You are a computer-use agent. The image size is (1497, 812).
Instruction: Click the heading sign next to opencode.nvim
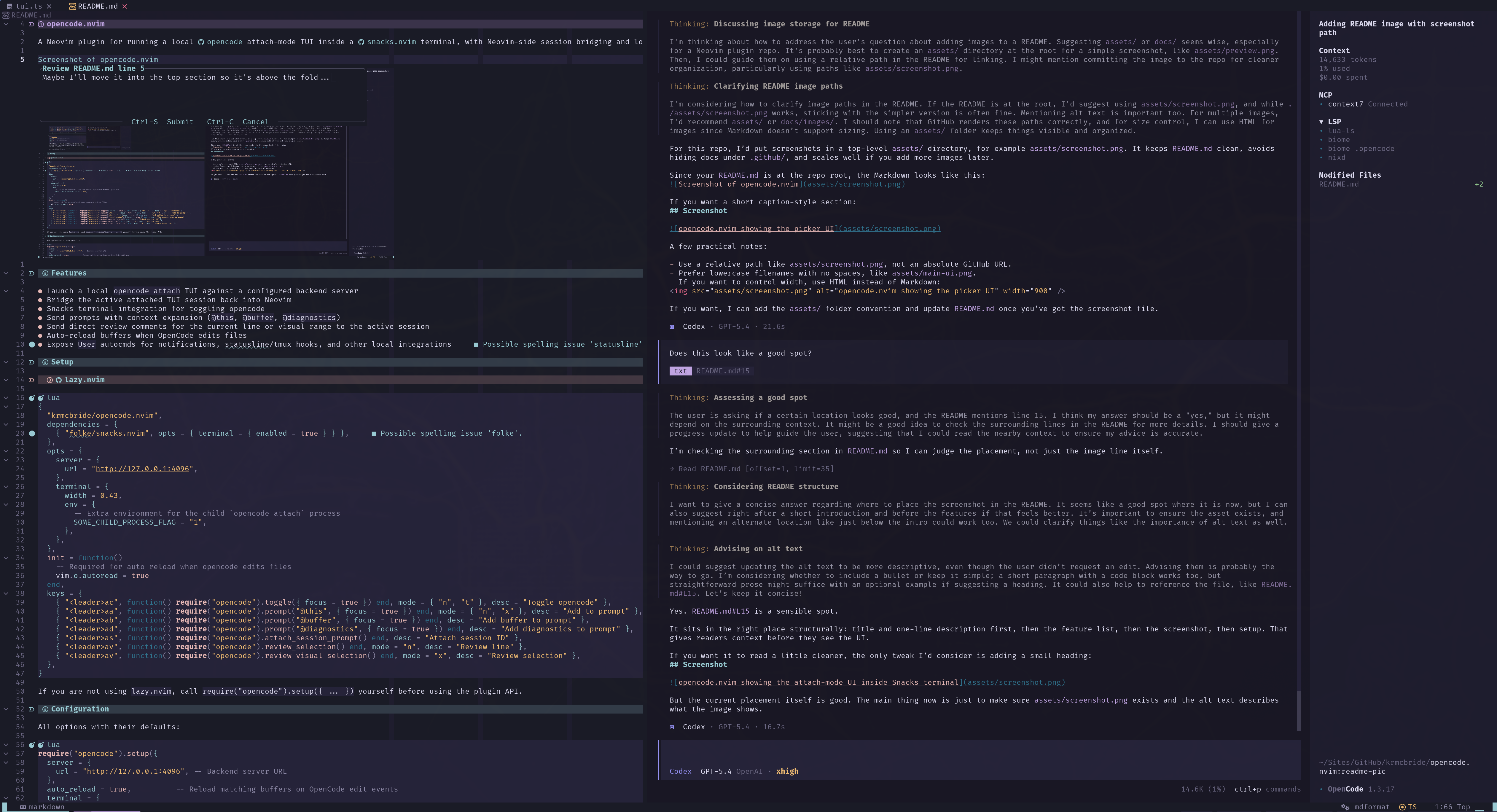click(x=32, y=24)
